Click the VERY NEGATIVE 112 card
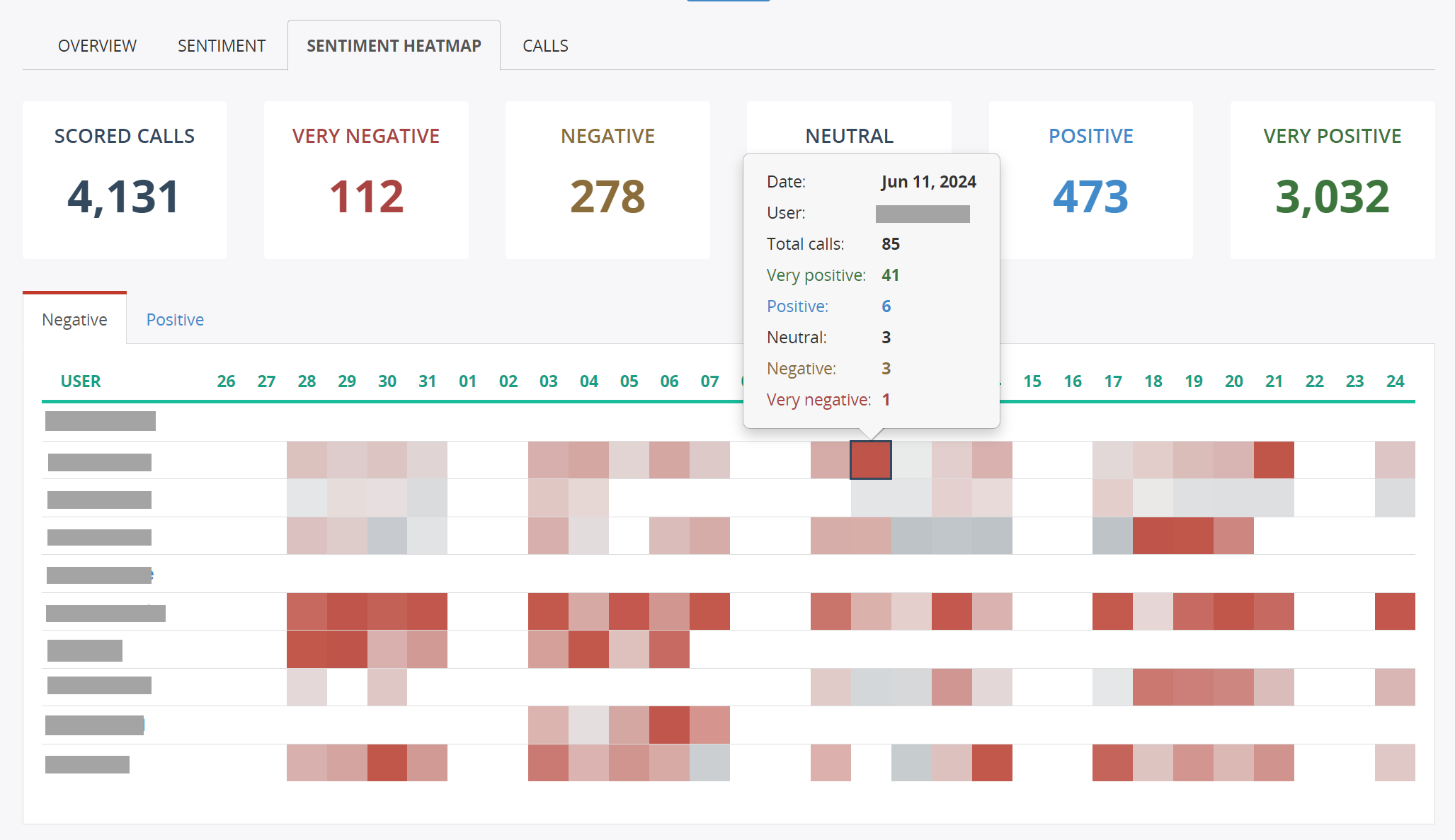The width and height of the screenshot is (1455, 840). click(366, 180)
